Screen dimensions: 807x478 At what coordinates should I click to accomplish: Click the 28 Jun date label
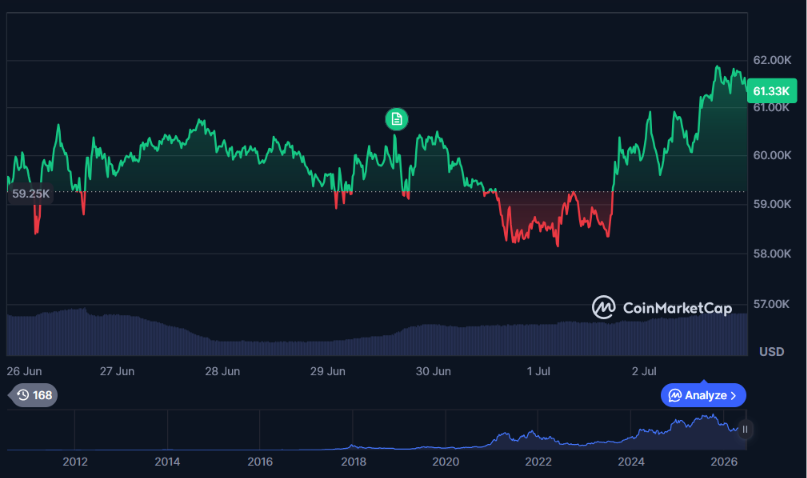pyautogui.click(x=222, y=371)
